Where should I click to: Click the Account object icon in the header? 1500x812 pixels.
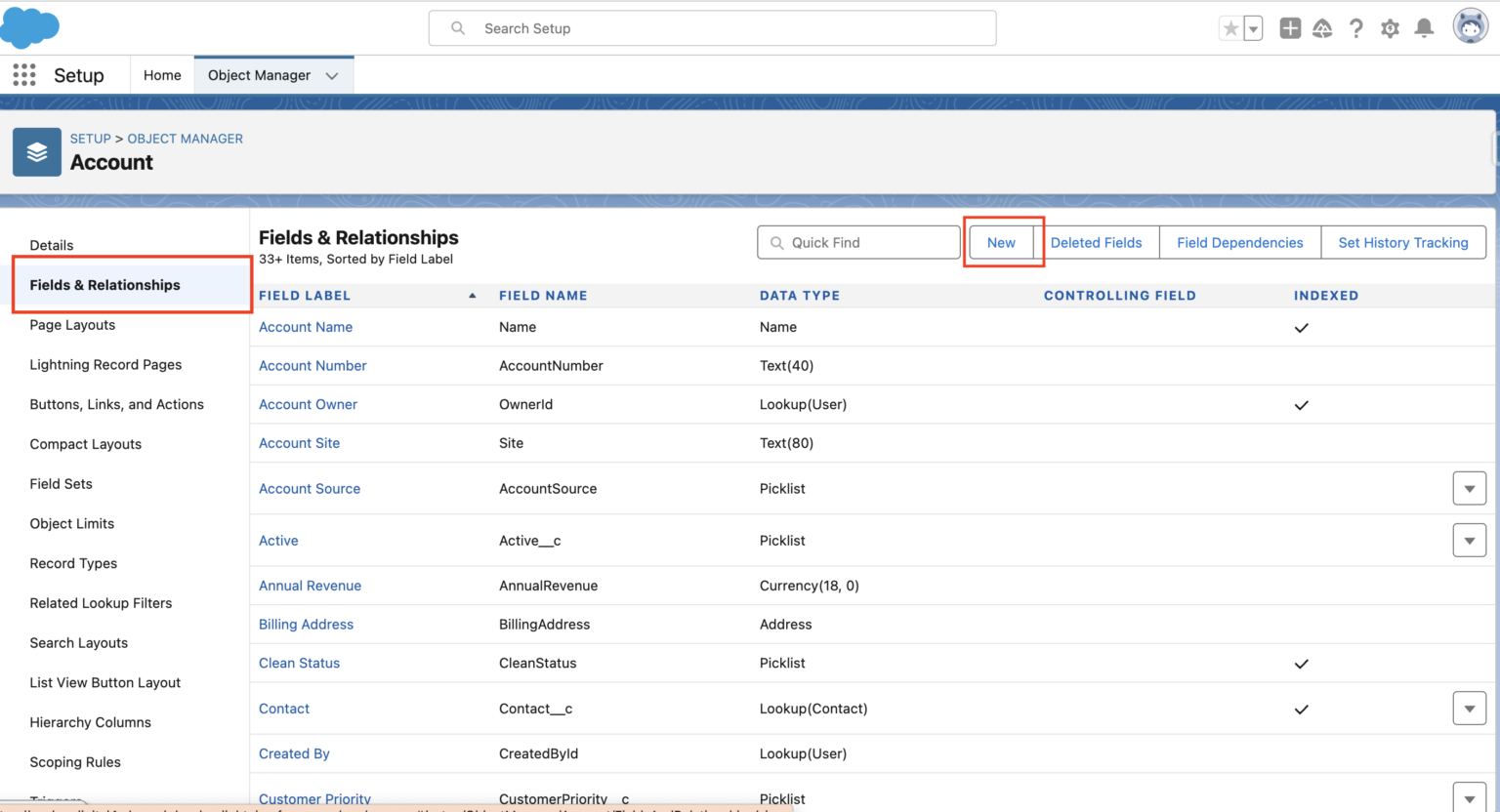pos(36,152)
